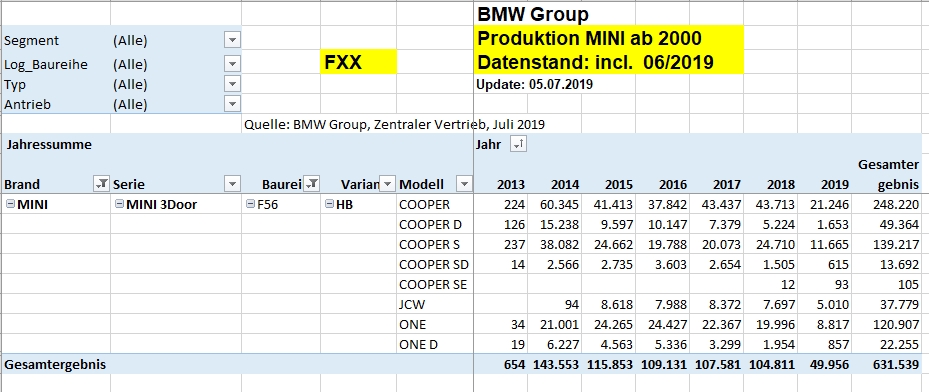Select the Gesamtergebnis column header
This screenshot has height=392, width=929.
pos(889,174)
